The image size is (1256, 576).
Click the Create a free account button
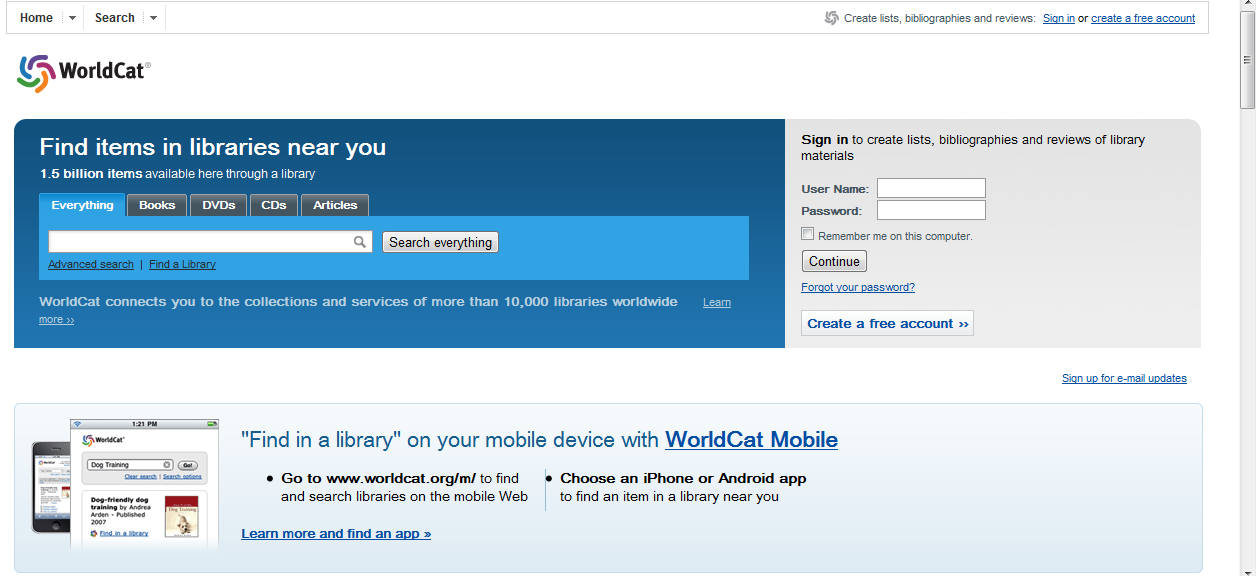(x=887, y=323)
